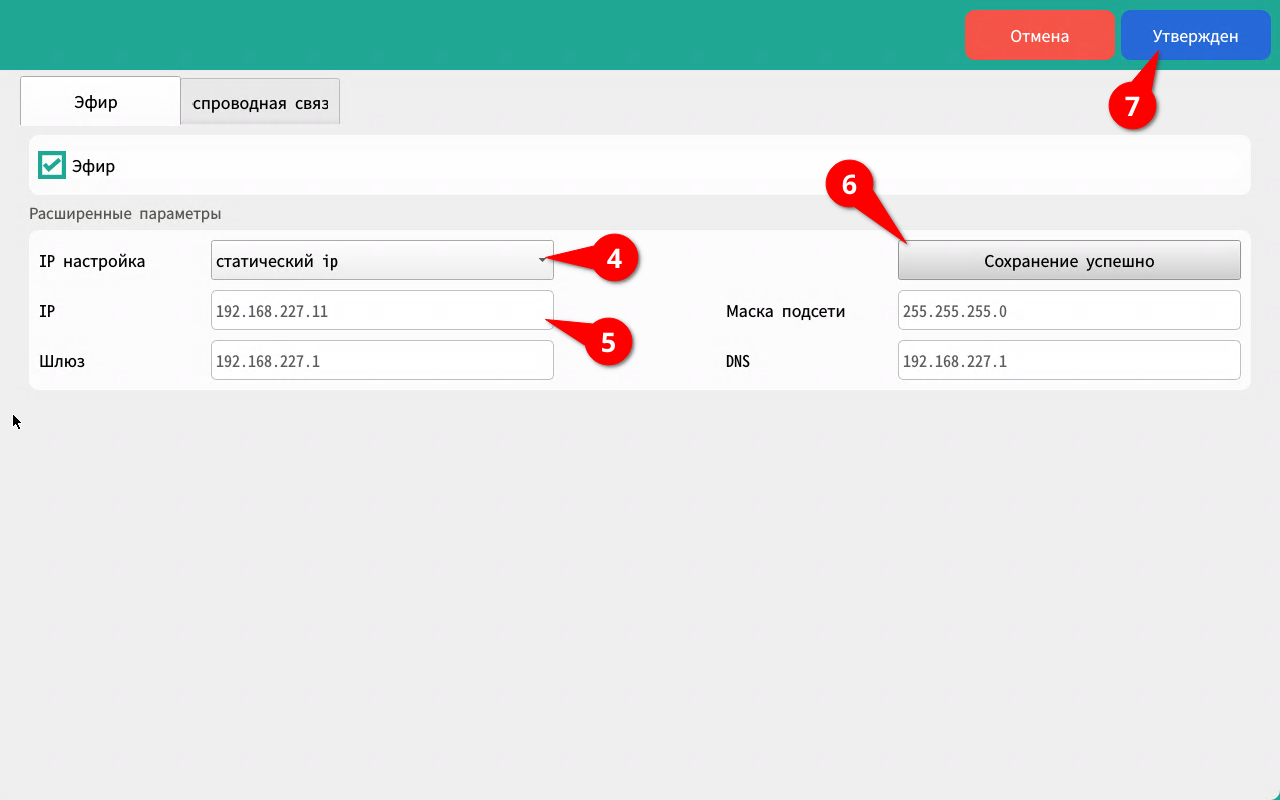
Task: Switch to the Эфир tab
Action: [x=96, y=102]
